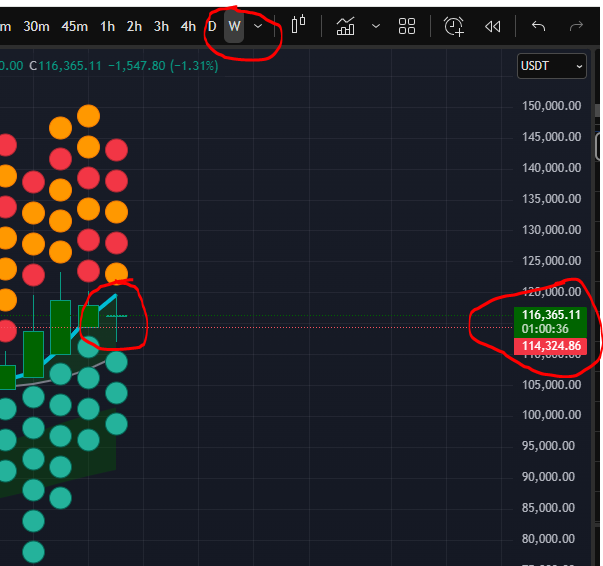The height and width of the screenshot is (566, 603).
Task: Click the red 114,324.86 price label
Action: (551, 346)
